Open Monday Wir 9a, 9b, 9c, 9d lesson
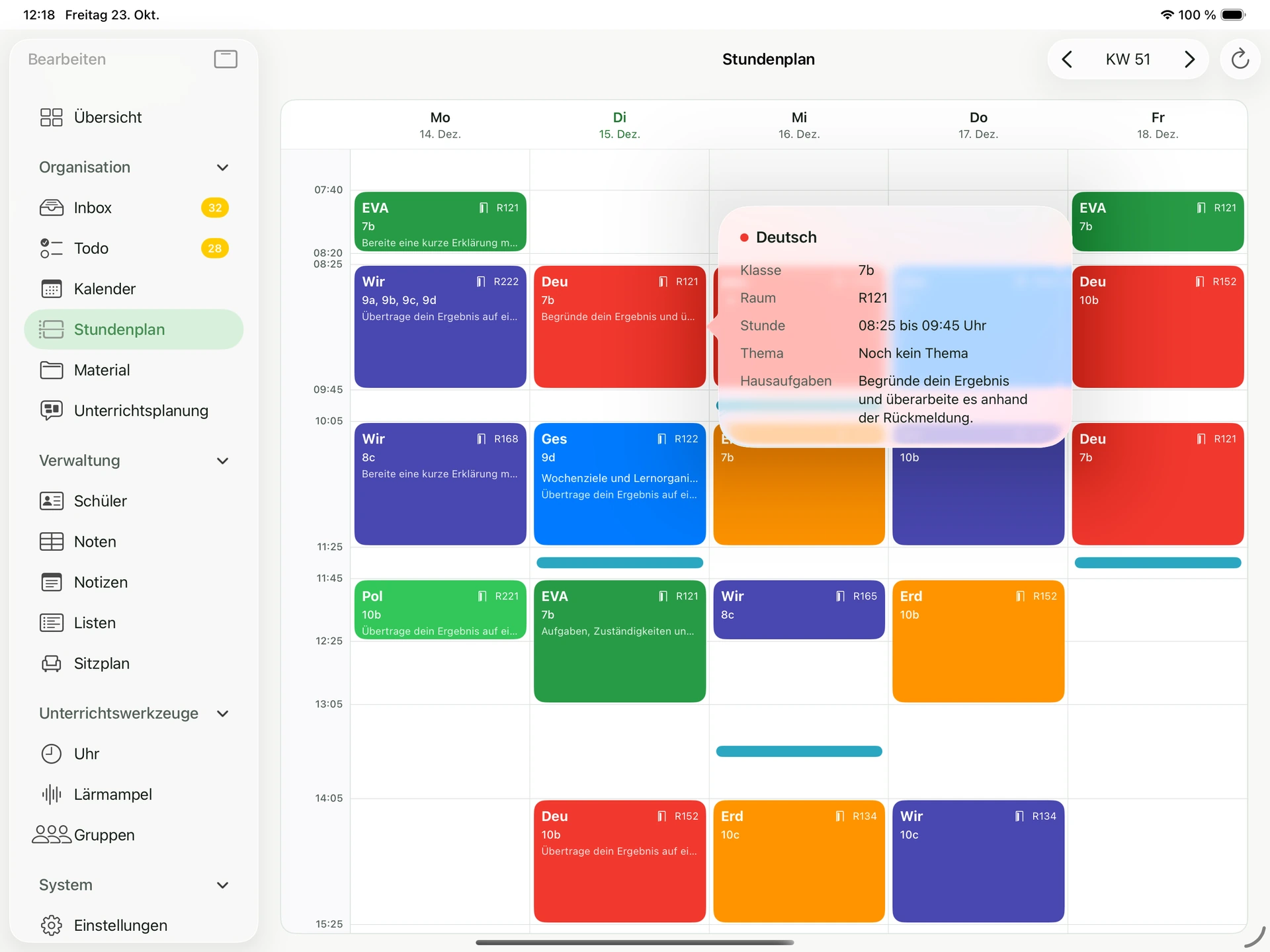This screenshot has width=1270, height=952. (x=440, y=327)
